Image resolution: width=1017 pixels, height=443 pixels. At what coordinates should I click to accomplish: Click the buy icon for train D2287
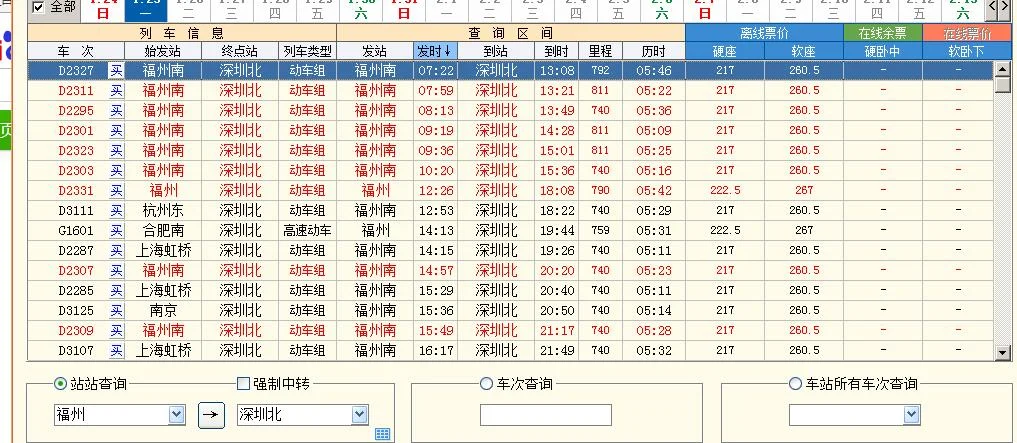pyautogui.click(x=116, y=250)
